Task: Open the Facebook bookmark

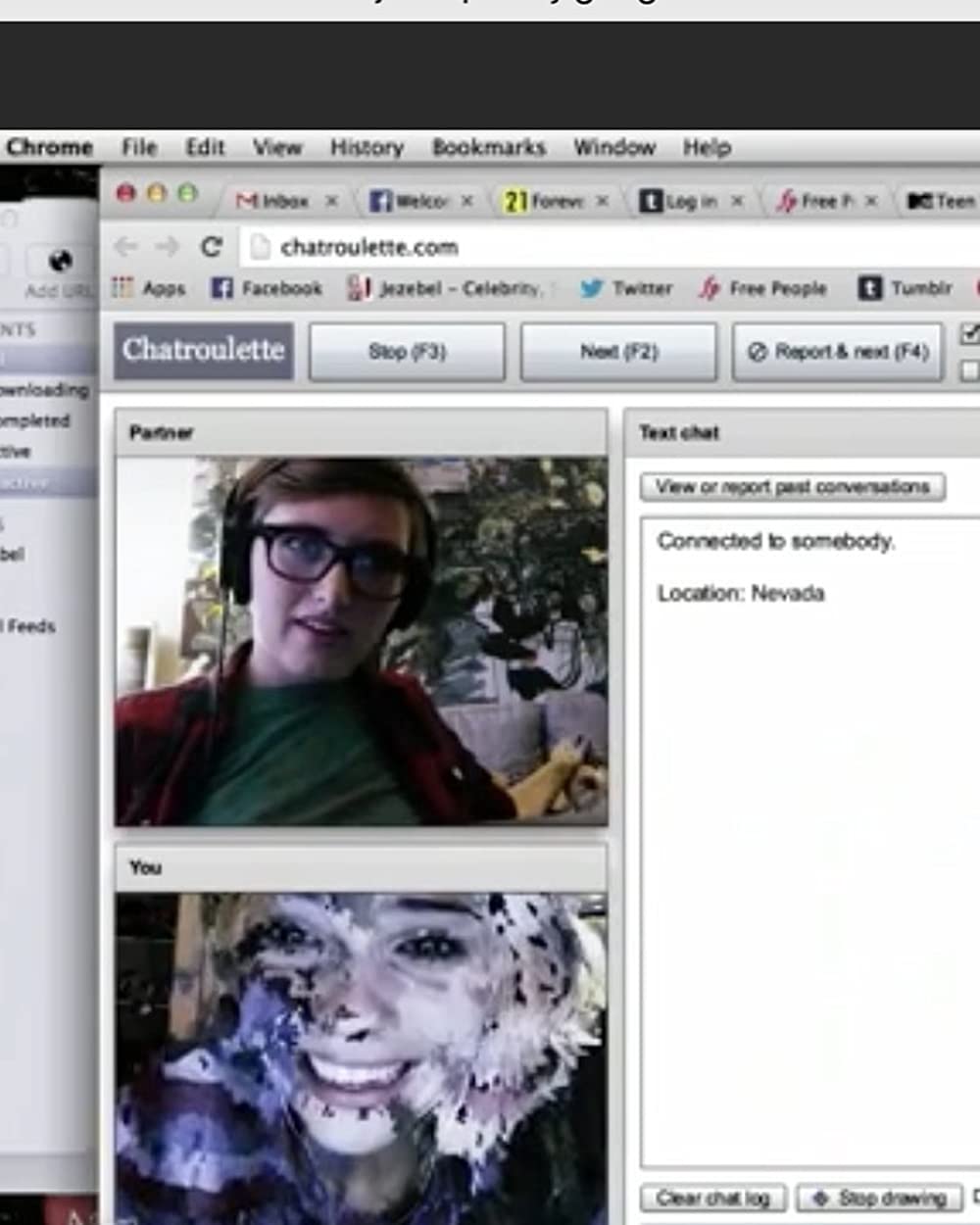Action: (267, 288)
